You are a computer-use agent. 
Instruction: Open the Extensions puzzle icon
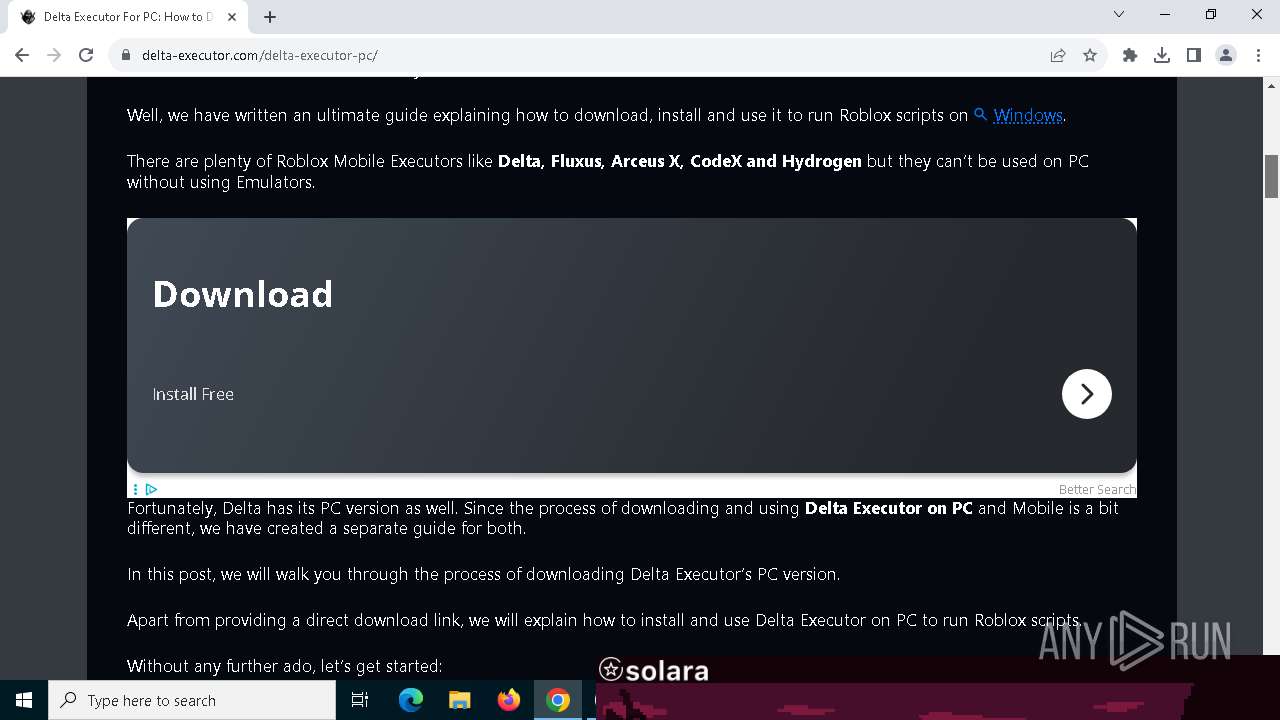click(1130, 55)
